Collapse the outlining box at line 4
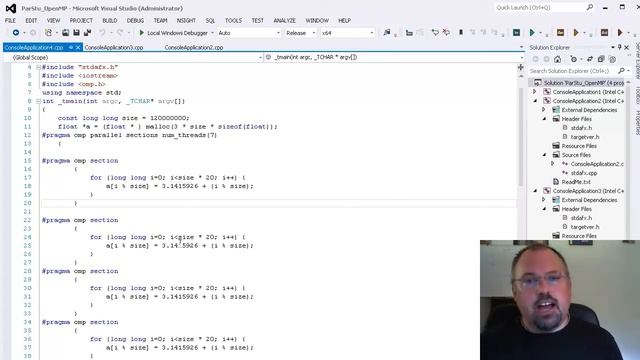640x360 pixels. 38,67
